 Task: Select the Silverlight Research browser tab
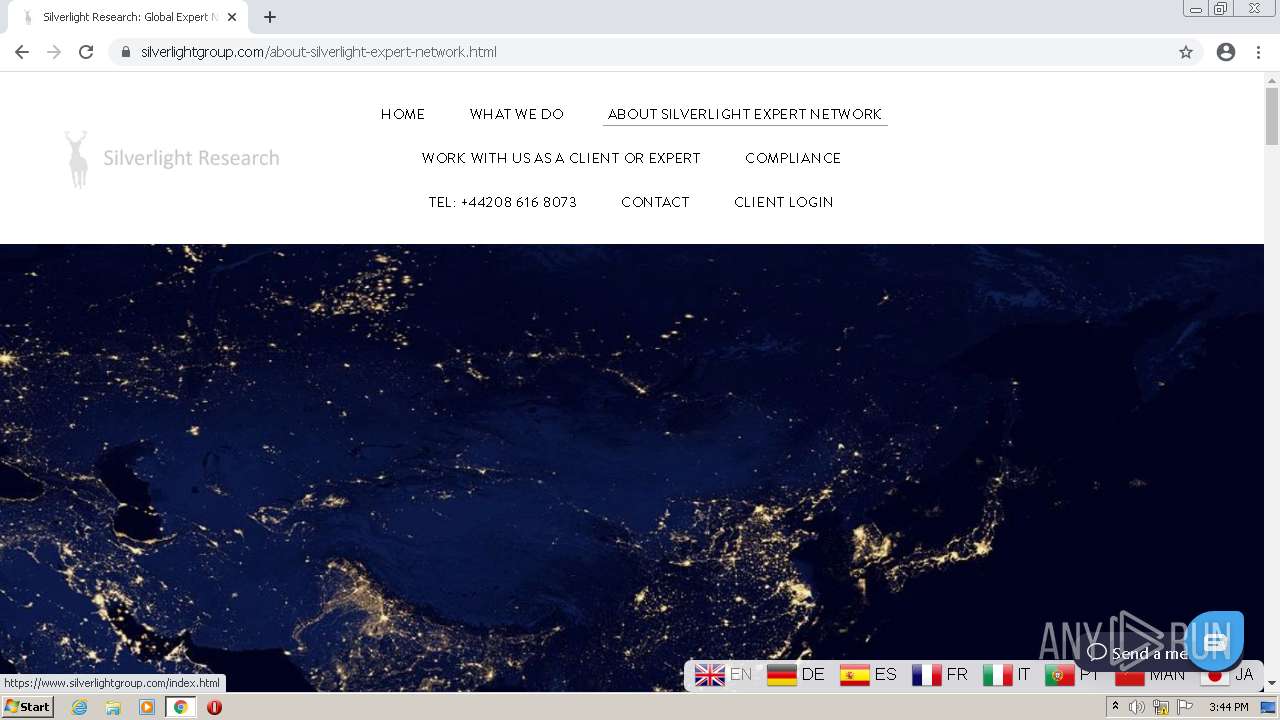click(x=127, y=17)
